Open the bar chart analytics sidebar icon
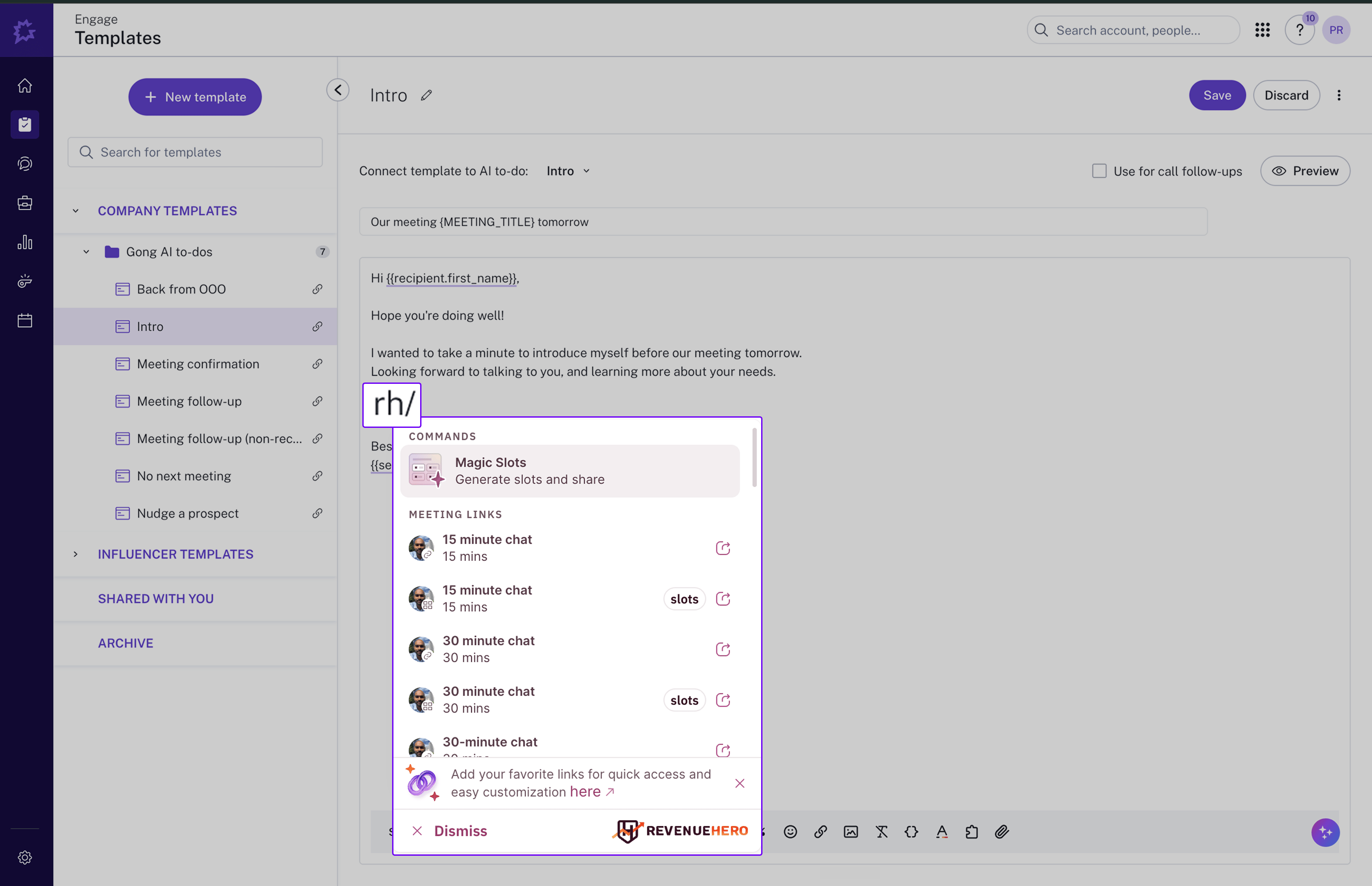The image size is (1372, 886). click(x=25, y=242)
